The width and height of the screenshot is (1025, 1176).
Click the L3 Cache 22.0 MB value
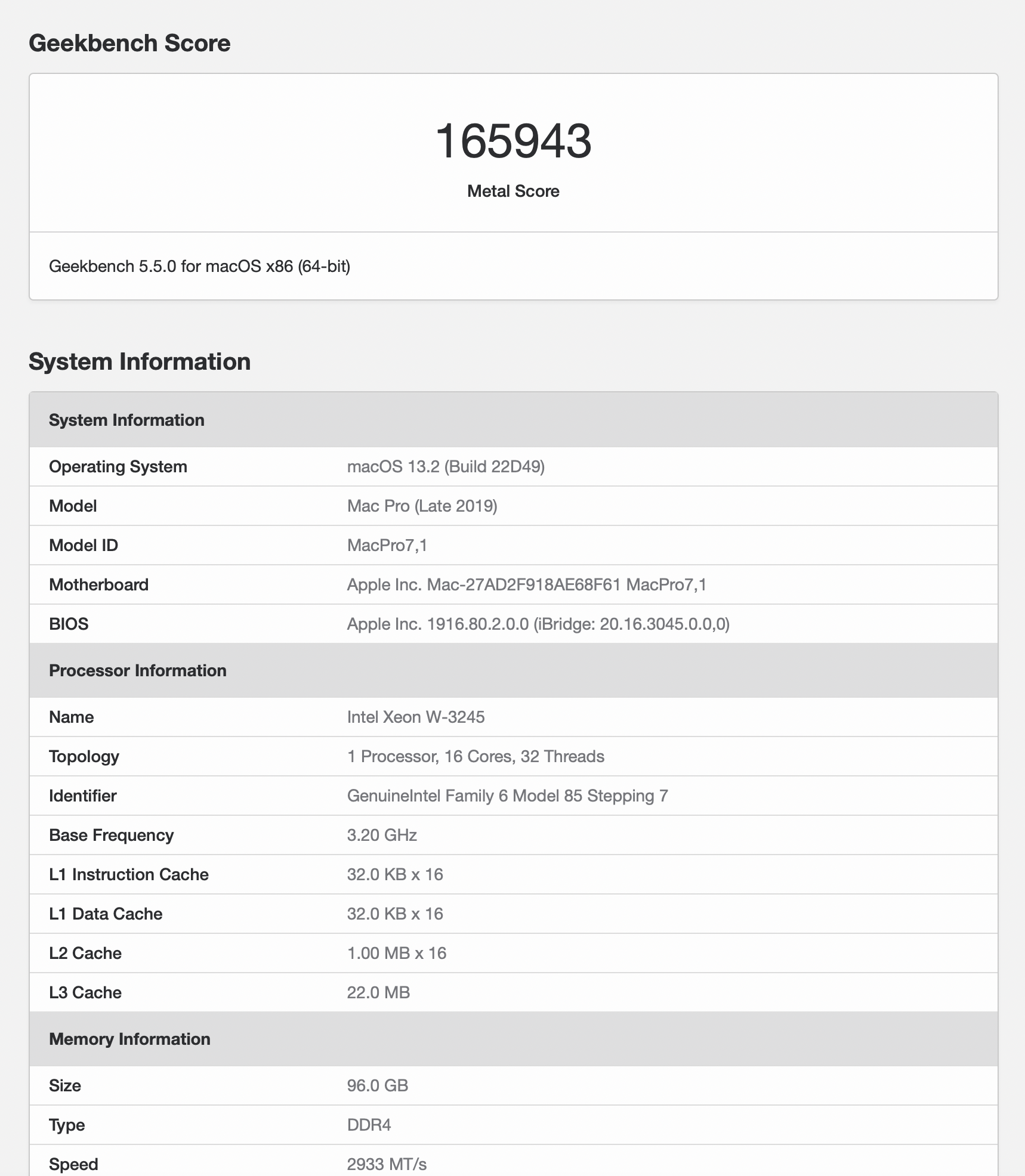tap(378, 992)
